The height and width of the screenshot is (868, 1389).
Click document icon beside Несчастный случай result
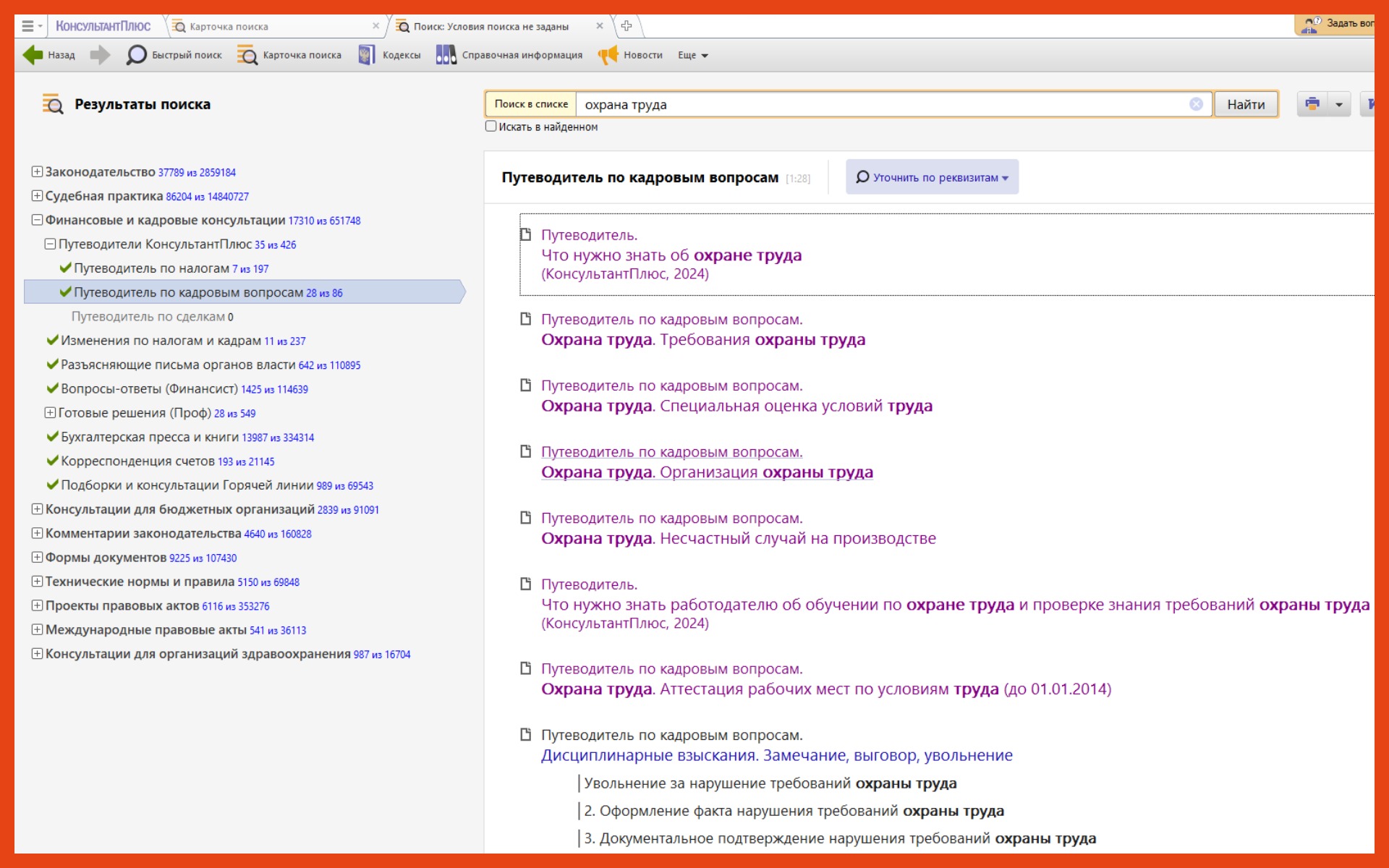click(526, 518)
